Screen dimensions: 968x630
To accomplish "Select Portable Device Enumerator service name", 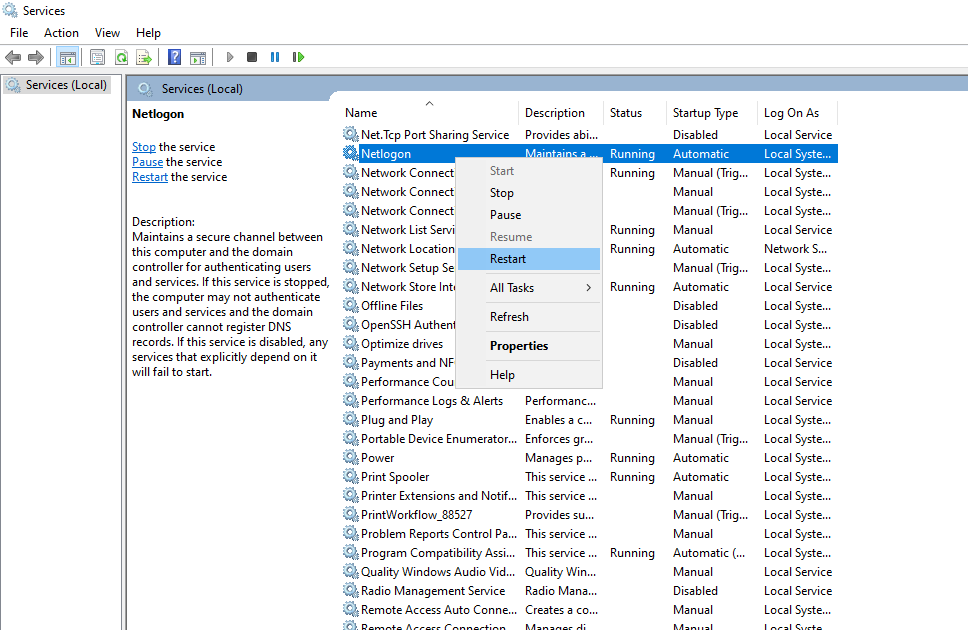I will point(439,439).
